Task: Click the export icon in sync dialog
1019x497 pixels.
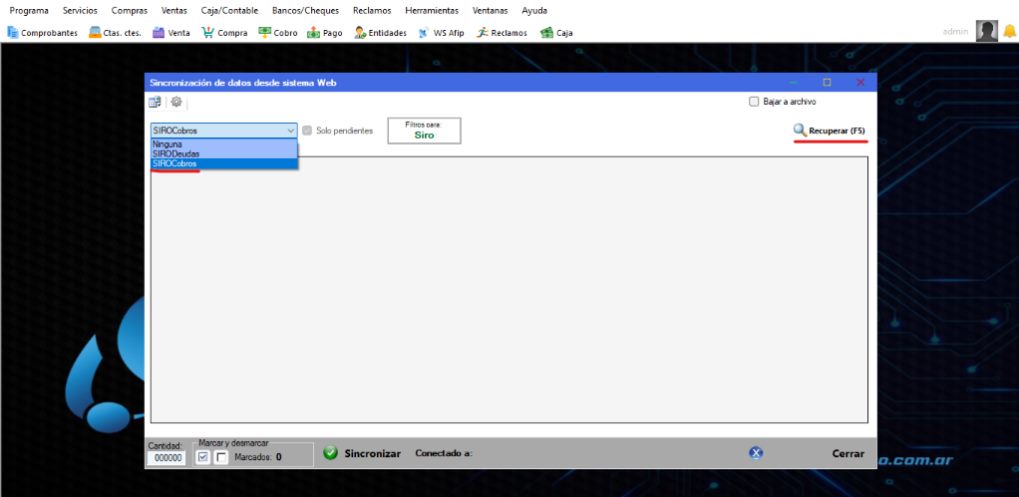Action: 155,102
